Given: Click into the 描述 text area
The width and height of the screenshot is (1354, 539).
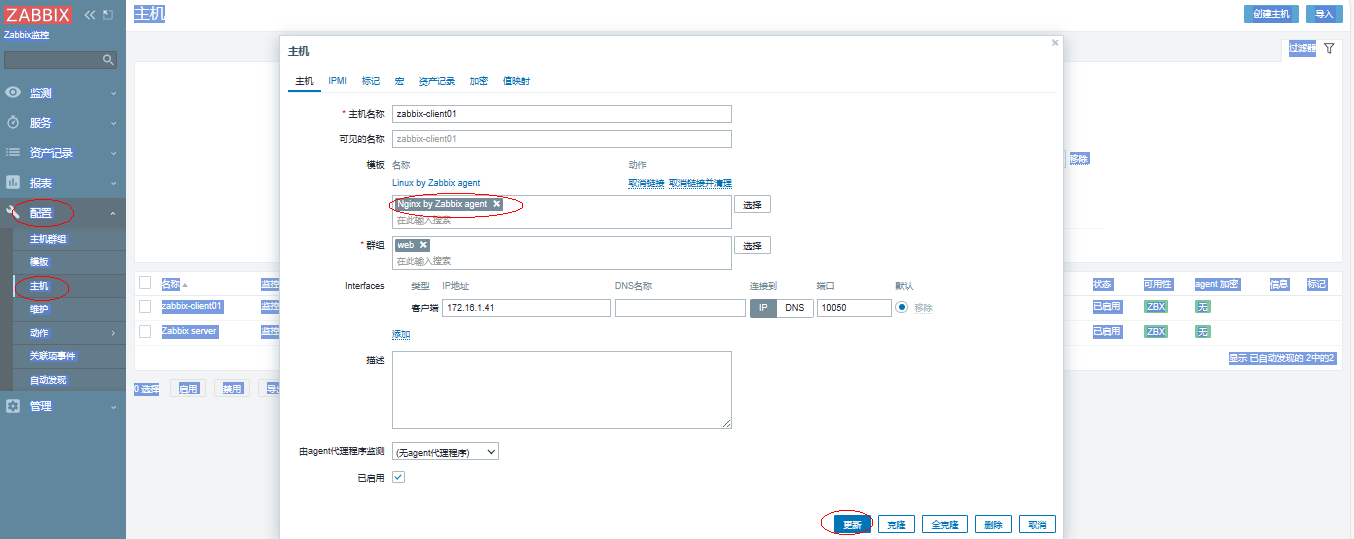Looking at the screenshot, I should (x=561, y=389).
